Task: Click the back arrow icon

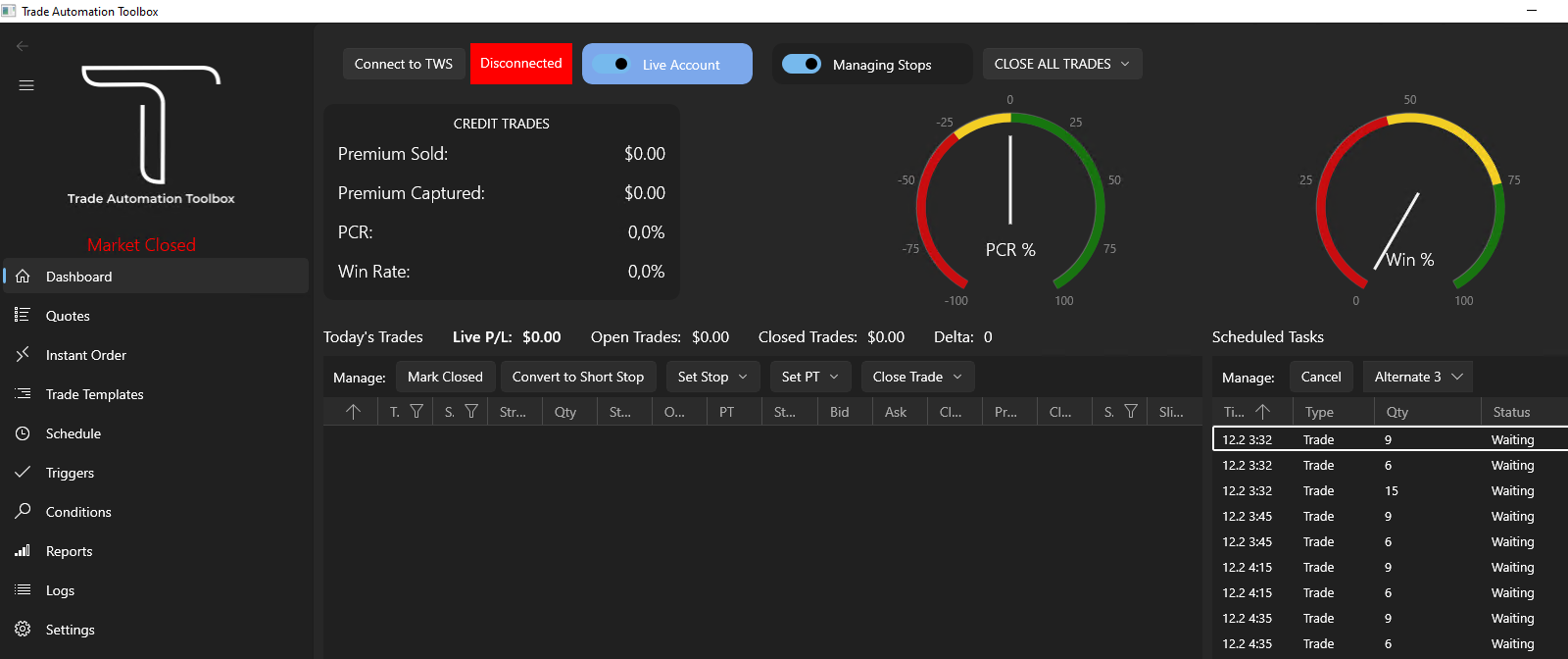Action: [x=23, y=46]
